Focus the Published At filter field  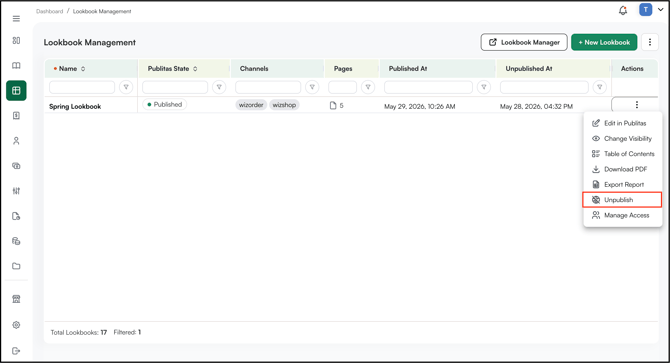429,87
